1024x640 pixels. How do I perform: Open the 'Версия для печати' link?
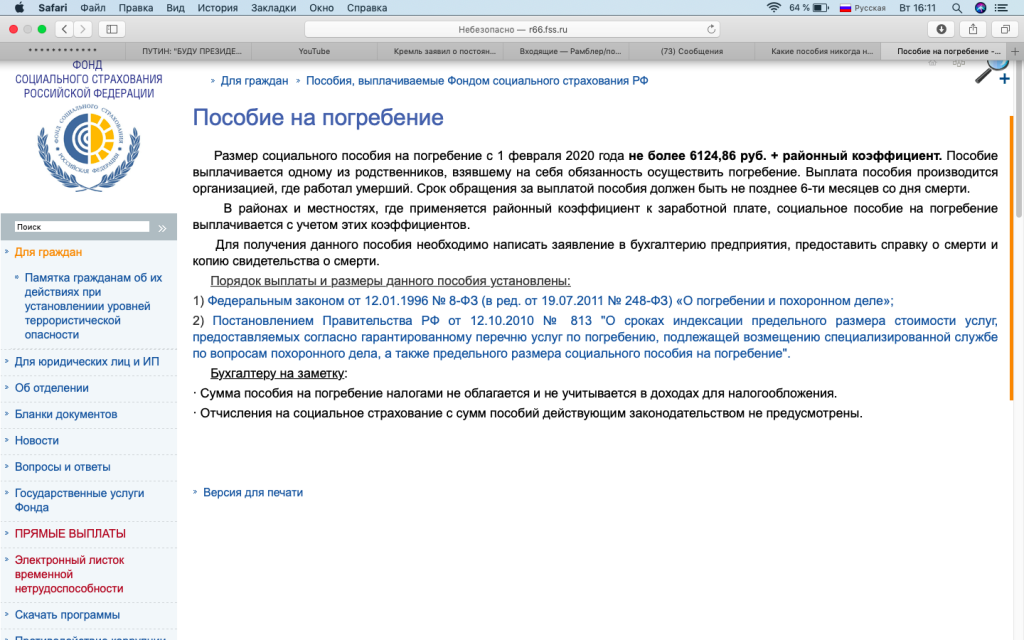[x=252, y=492]
